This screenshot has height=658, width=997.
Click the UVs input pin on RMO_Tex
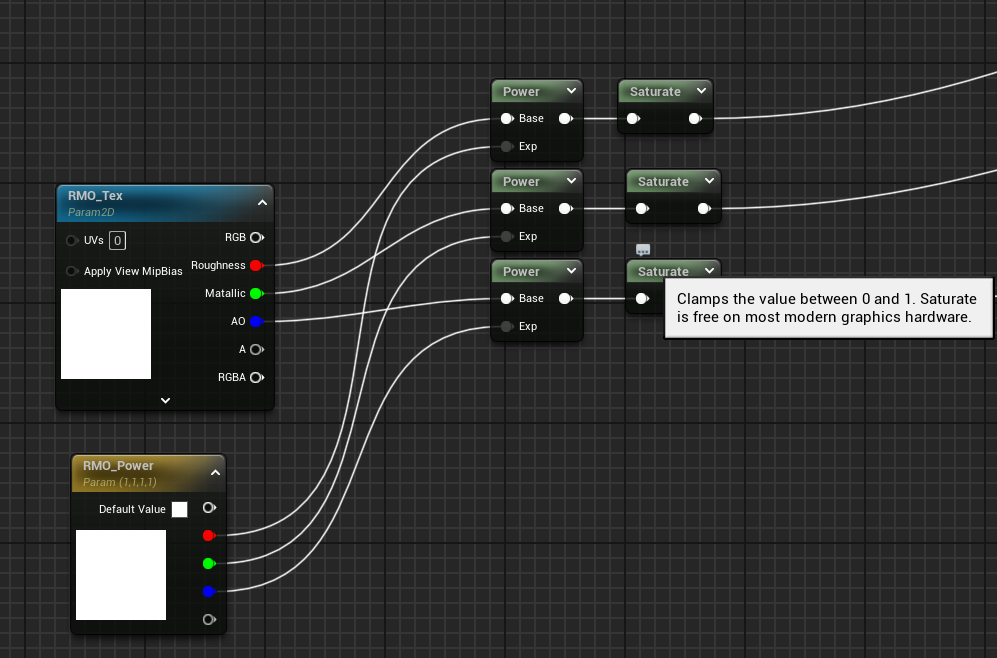pos(72,240)
